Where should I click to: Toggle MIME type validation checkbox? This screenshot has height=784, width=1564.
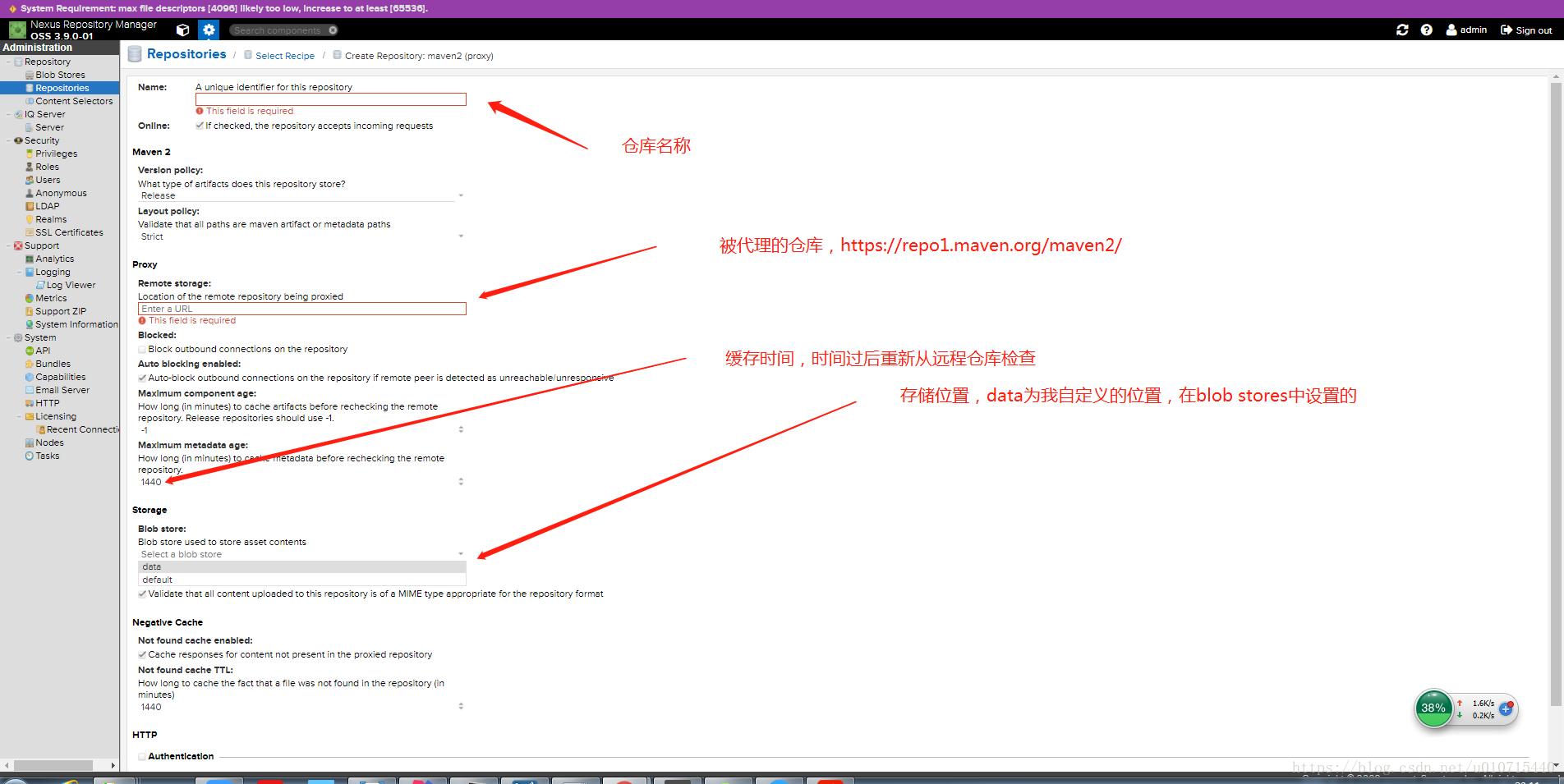click(x=142, y=594)
